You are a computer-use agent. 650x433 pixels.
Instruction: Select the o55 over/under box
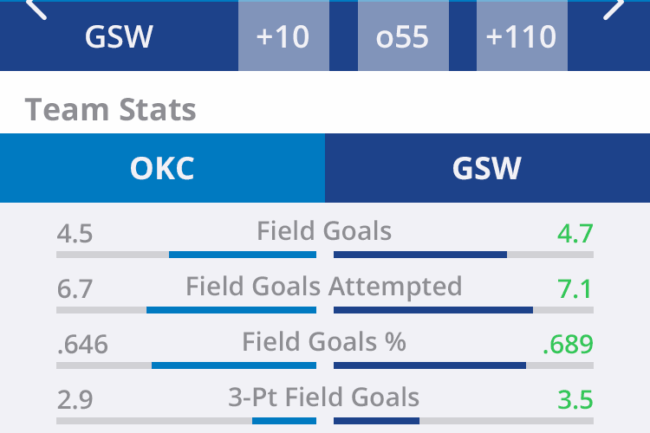point(401,37)
